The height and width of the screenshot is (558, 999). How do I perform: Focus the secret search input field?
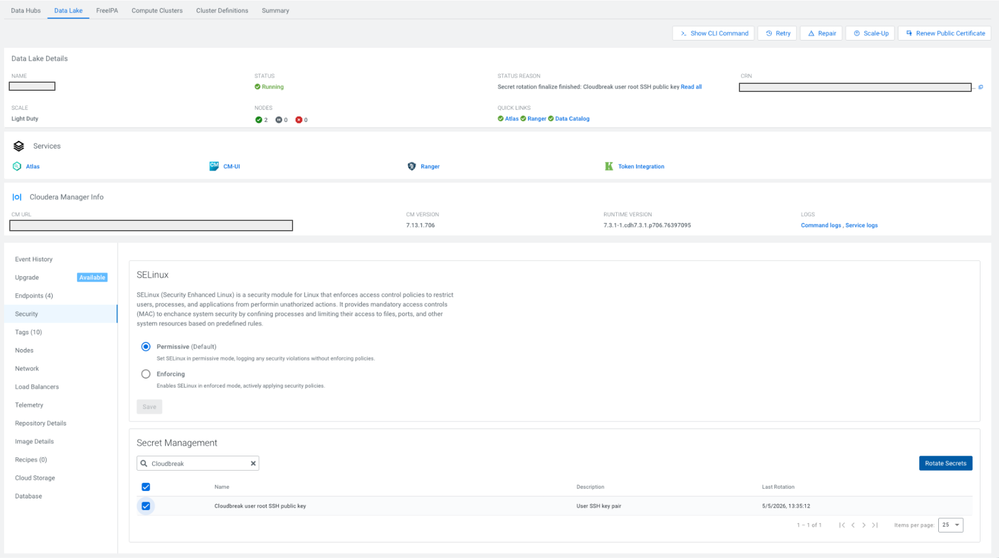click(x=198, y=464)
